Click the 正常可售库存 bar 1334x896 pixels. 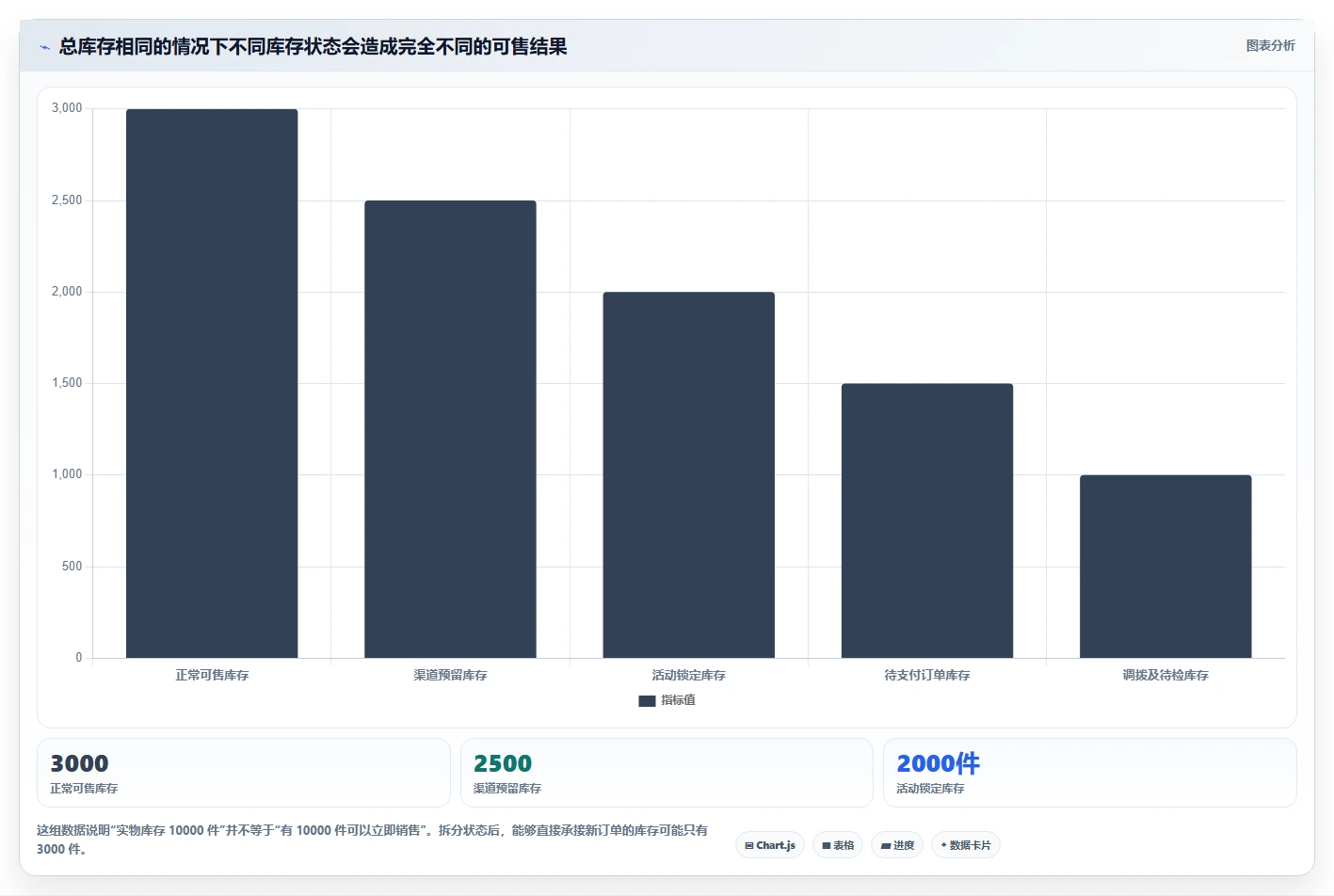point(212,383)
